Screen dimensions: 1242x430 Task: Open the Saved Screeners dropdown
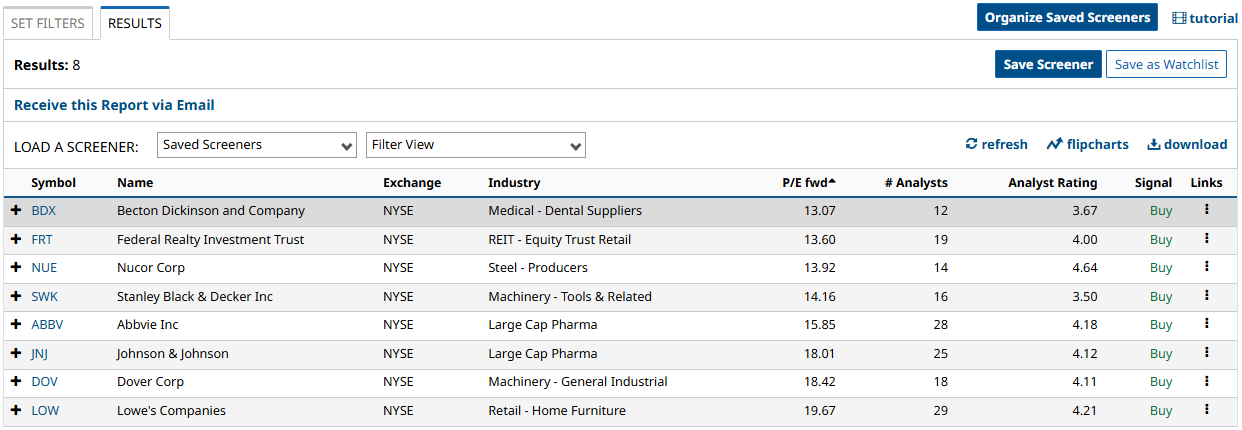[x=257, y=145]
